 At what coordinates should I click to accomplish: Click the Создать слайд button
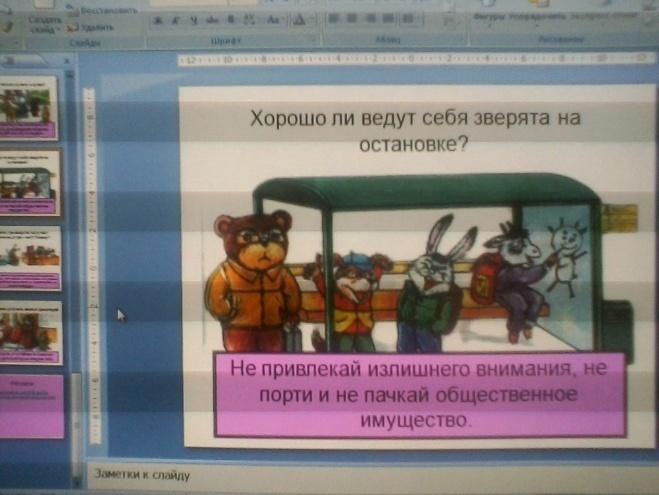coord(45,24)
